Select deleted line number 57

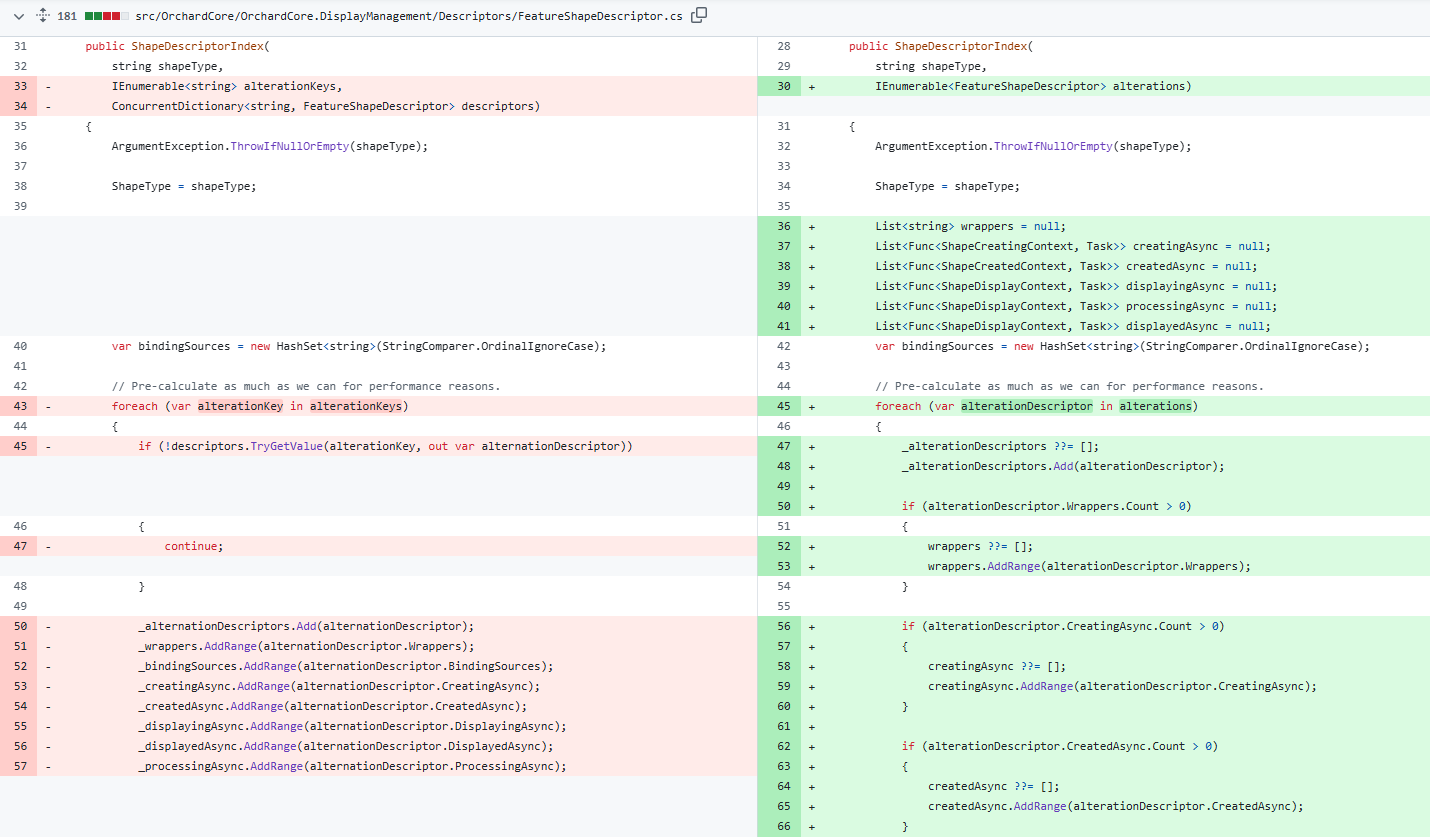click(x=21, y=766)
